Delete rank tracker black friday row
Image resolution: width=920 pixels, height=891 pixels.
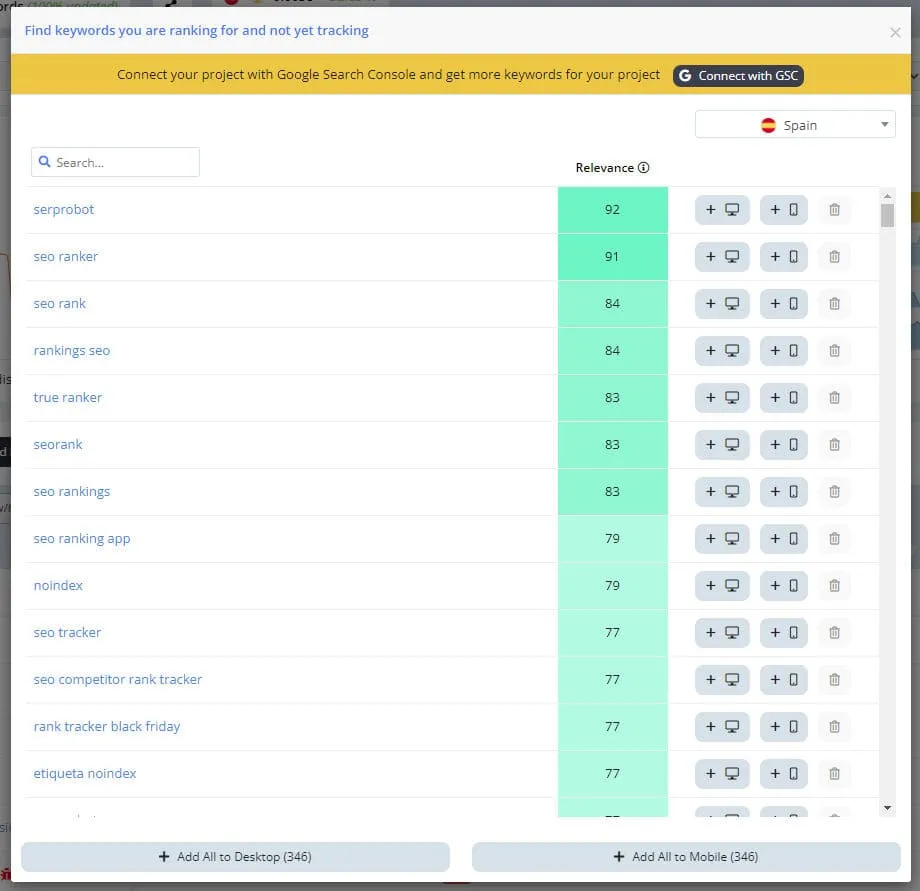tap(834, 726)
